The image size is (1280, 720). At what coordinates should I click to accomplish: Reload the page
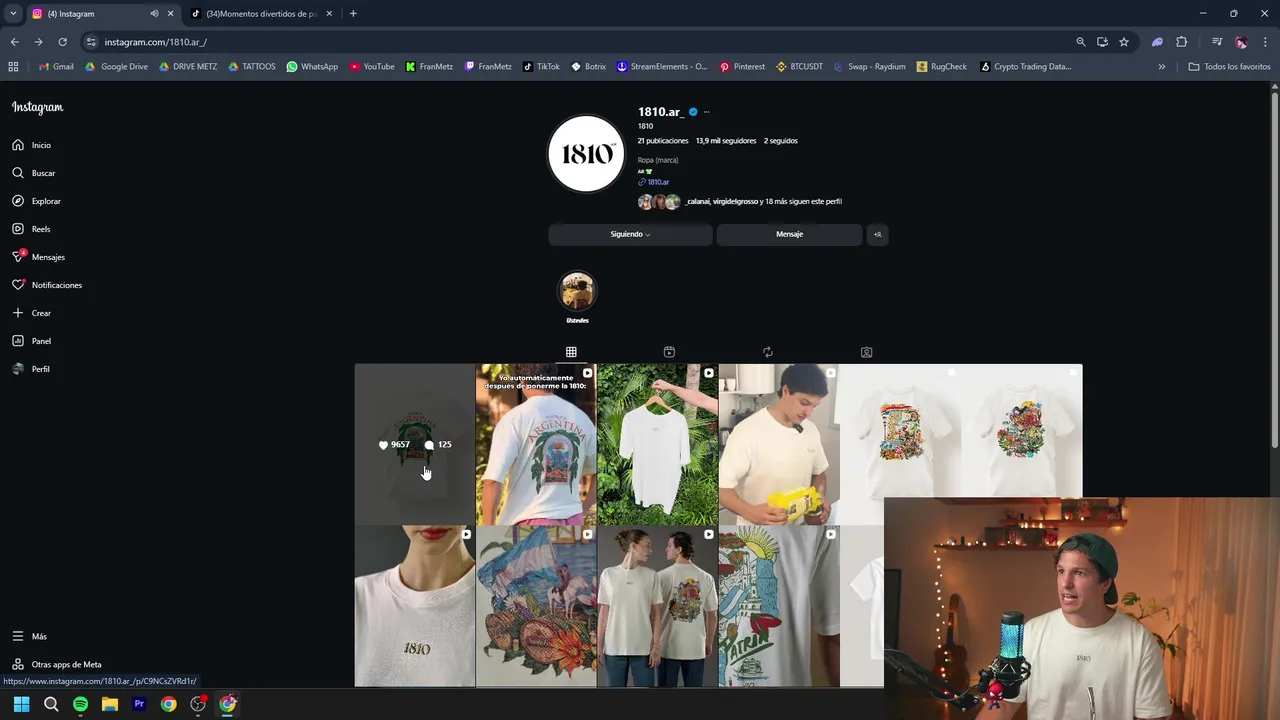point(62,42)
